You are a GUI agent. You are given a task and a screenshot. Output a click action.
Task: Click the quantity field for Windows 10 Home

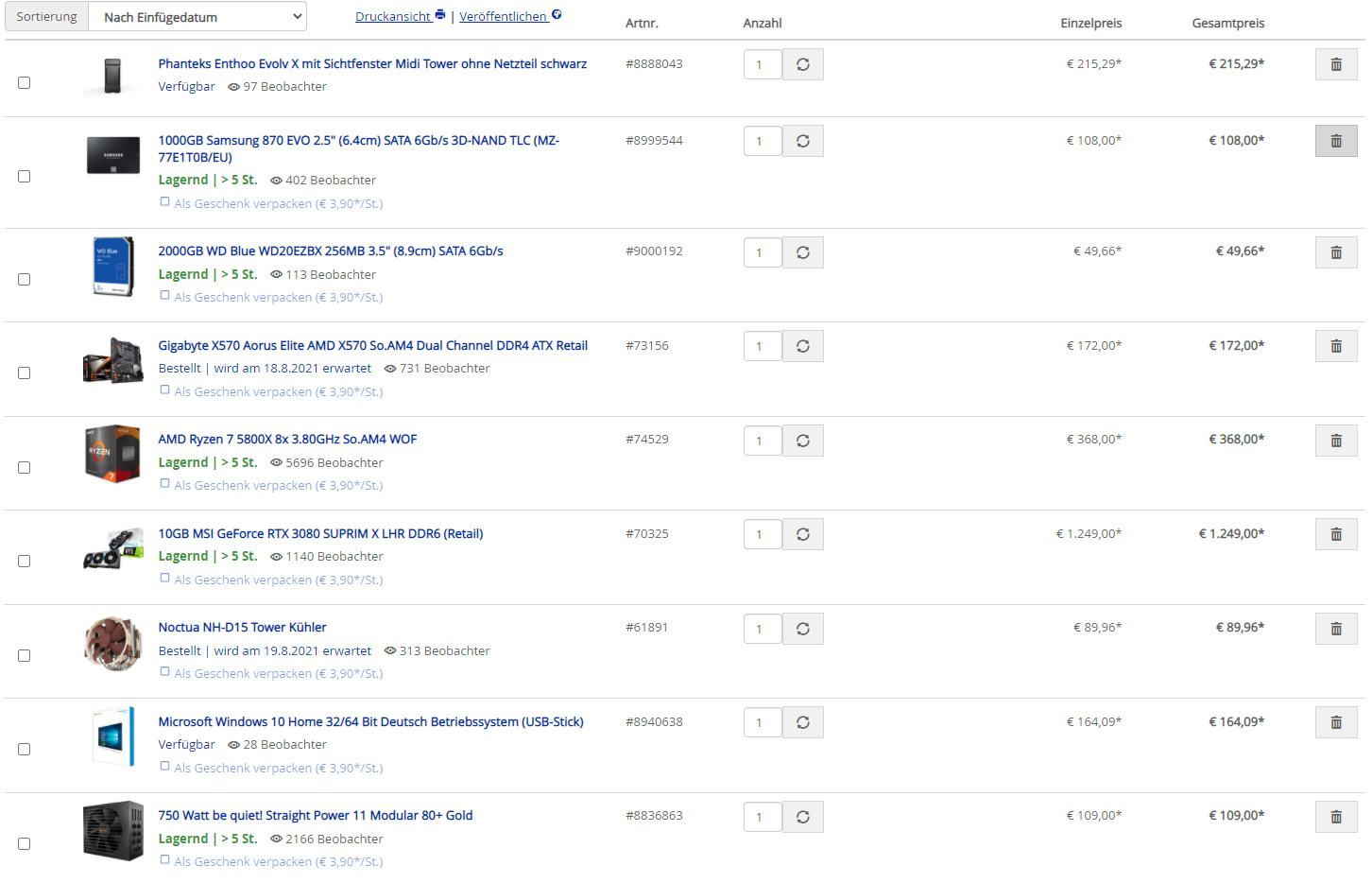click(762, 722)
